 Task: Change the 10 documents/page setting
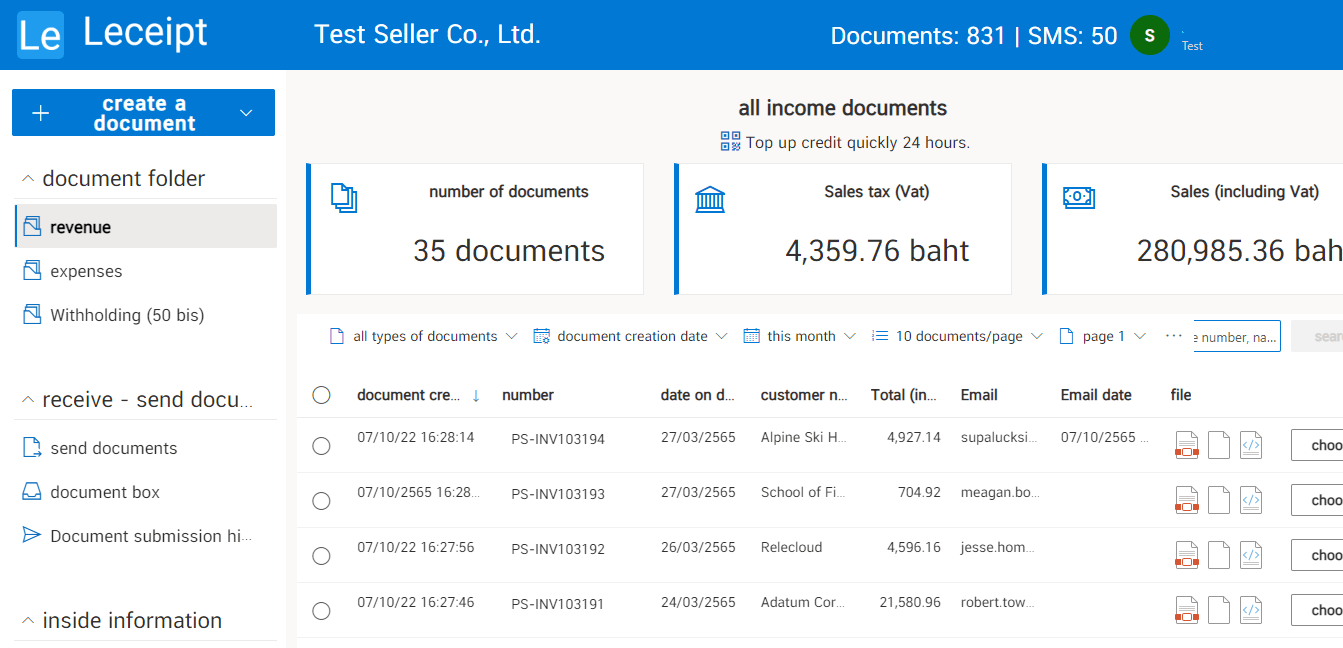click(x=956, y=335)
